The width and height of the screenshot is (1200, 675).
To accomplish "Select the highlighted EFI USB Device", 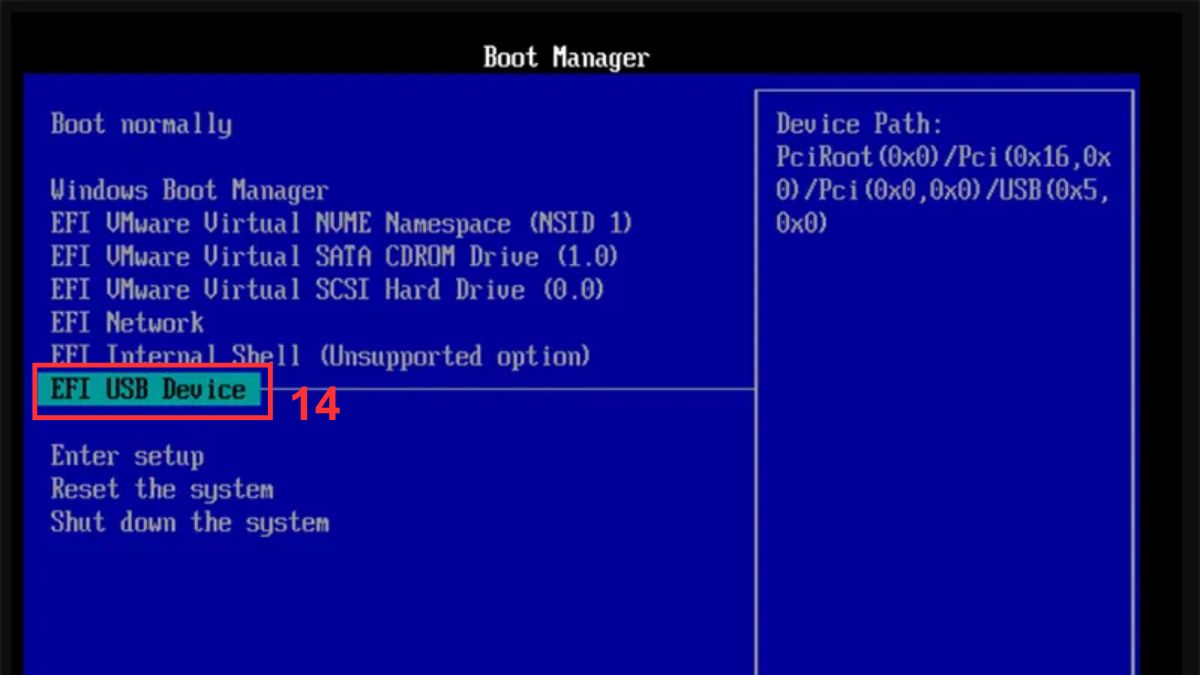I will [149, 390].
